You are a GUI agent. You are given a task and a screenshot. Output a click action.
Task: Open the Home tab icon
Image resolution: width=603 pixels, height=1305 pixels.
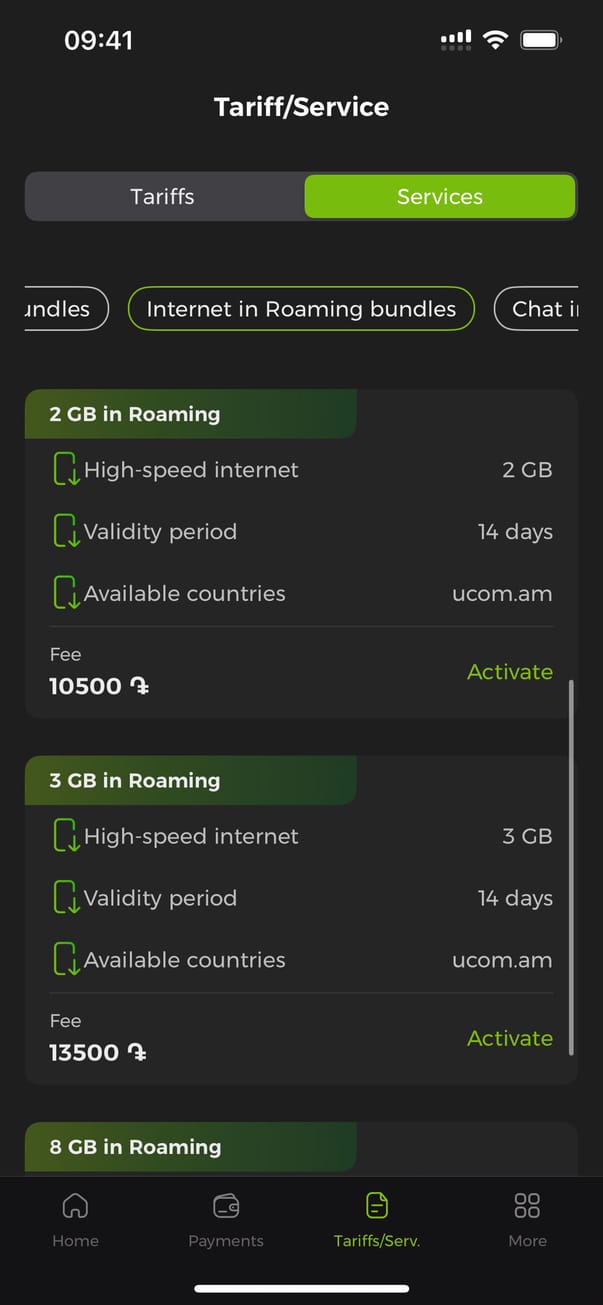(x=75, y=1205)
